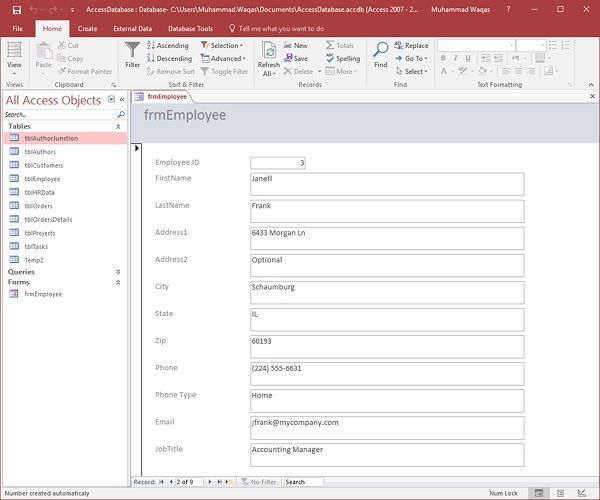Open the View button in ribbon
The height and width of the screenshot is (500, 600).
(14, 58)
